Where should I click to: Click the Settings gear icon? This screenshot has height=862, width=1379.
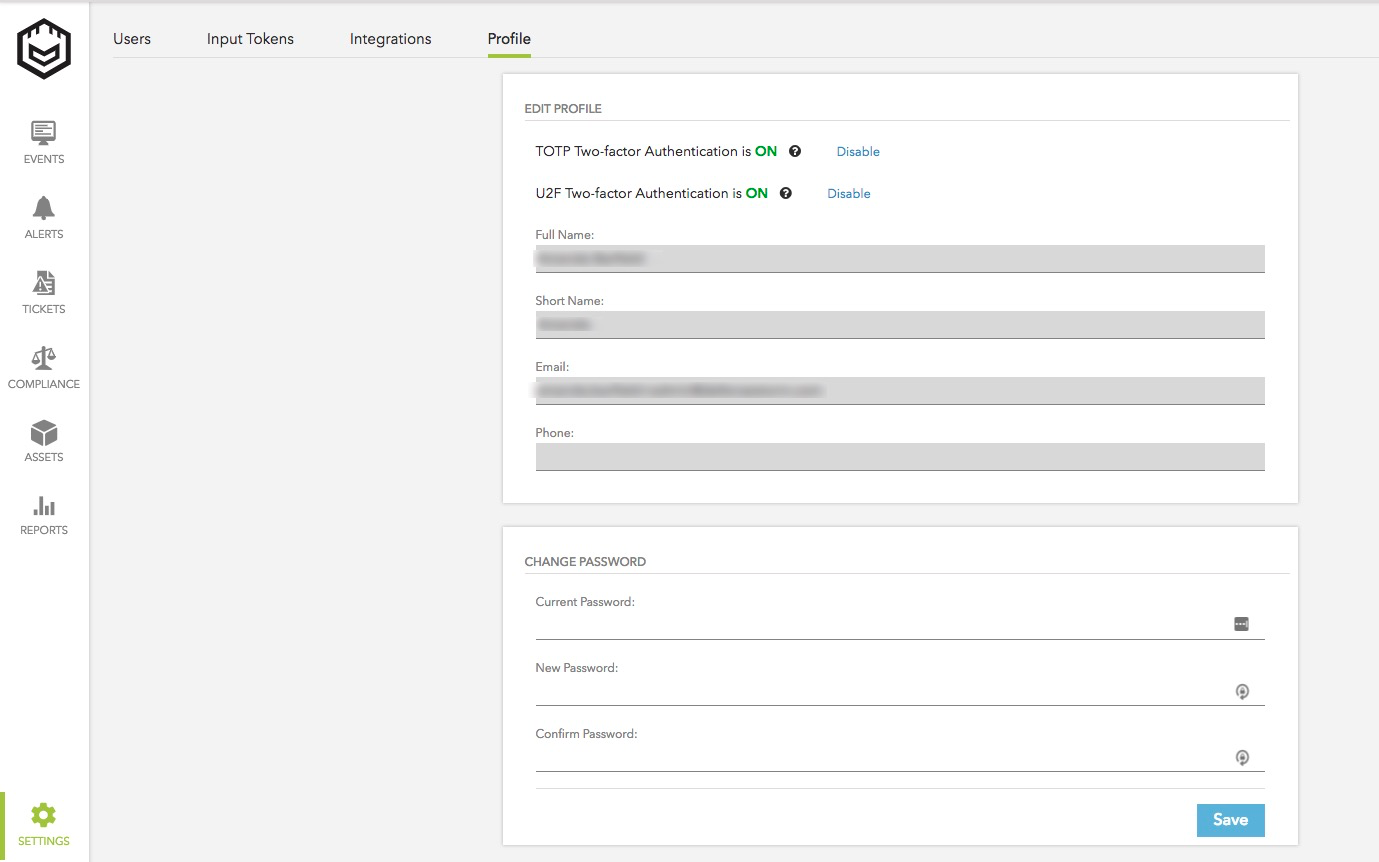point(44,814)
